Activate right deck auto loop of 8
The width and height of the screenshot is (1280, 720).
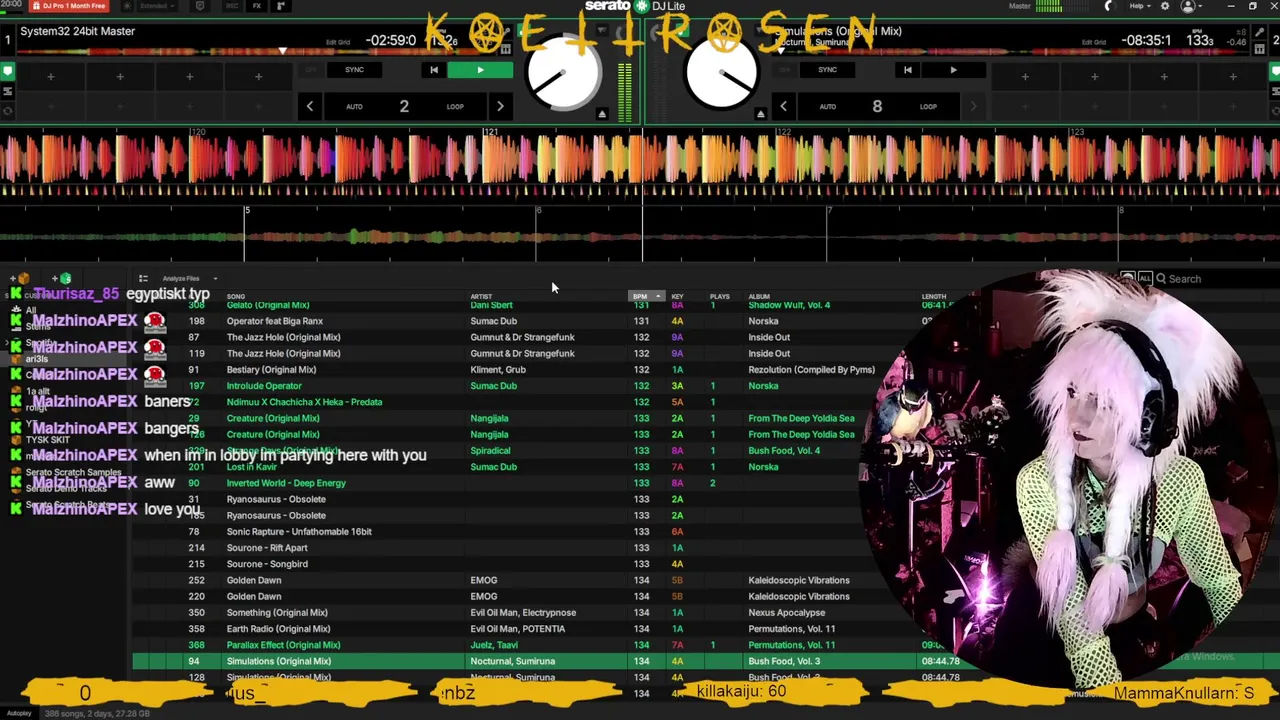(877, 106)
